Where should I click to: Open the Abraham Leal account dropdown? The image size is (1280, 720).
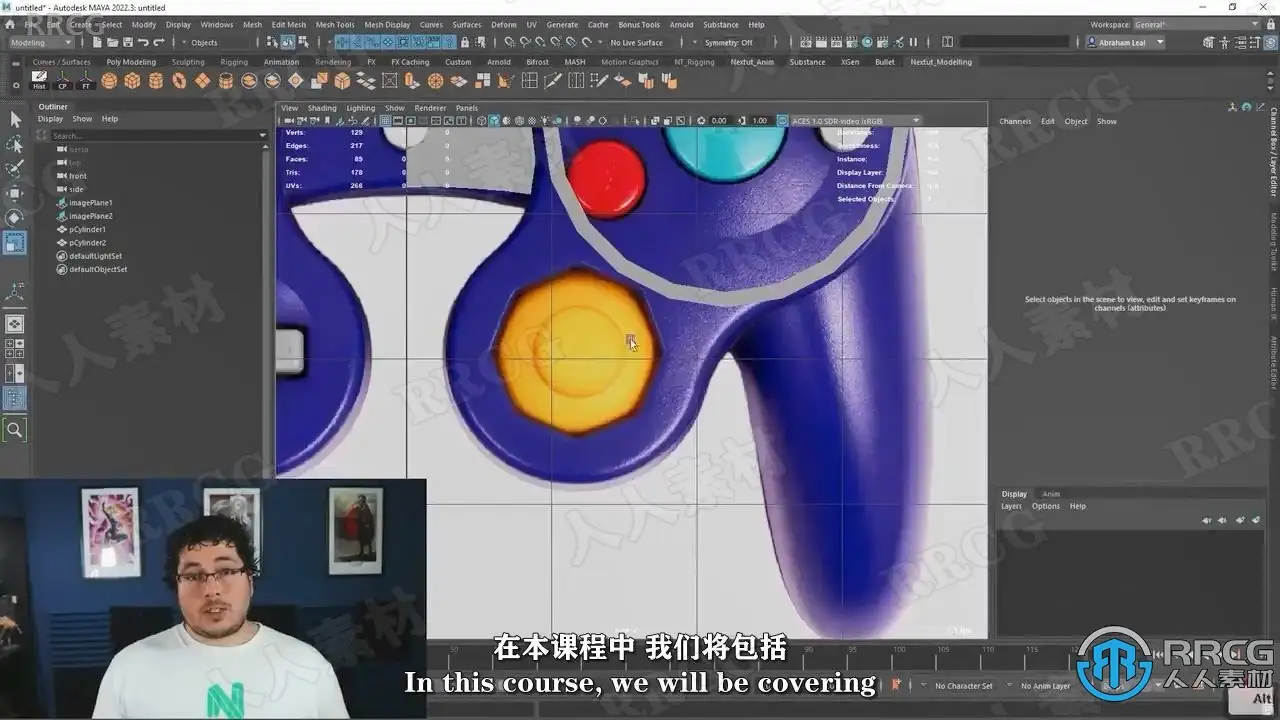(x=1126, y=43)
